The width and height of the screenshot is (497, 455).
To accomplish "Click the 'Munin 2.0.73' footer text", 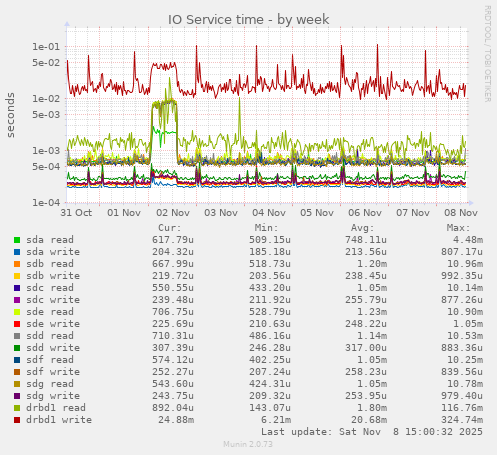I will click(x=248, y=444).
